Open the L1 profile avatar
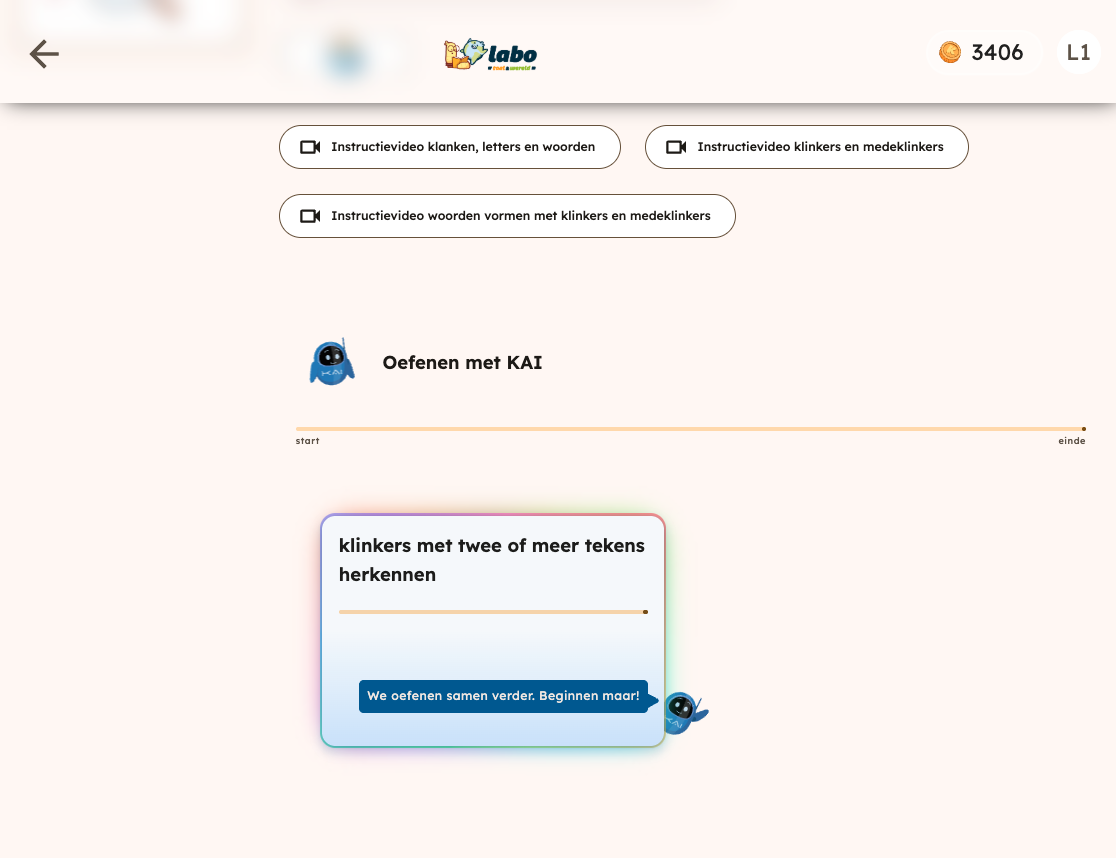Viewport: 1116px width, 858px height. [1078, 53]
